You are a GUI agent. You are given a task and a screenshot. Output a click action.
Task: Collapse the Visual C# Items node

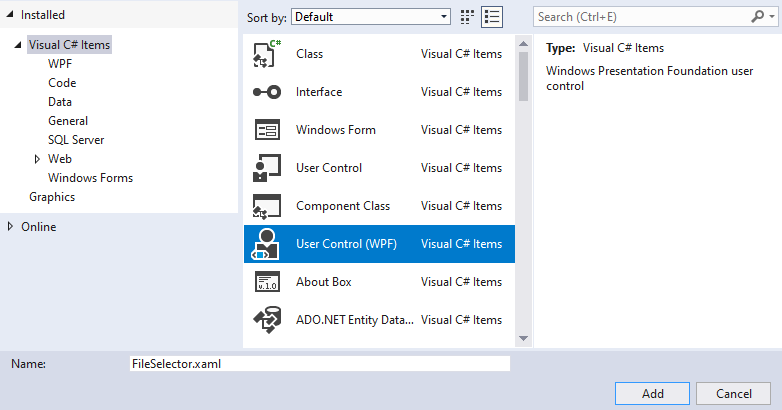pyautogui.click(x=18, y=45)
